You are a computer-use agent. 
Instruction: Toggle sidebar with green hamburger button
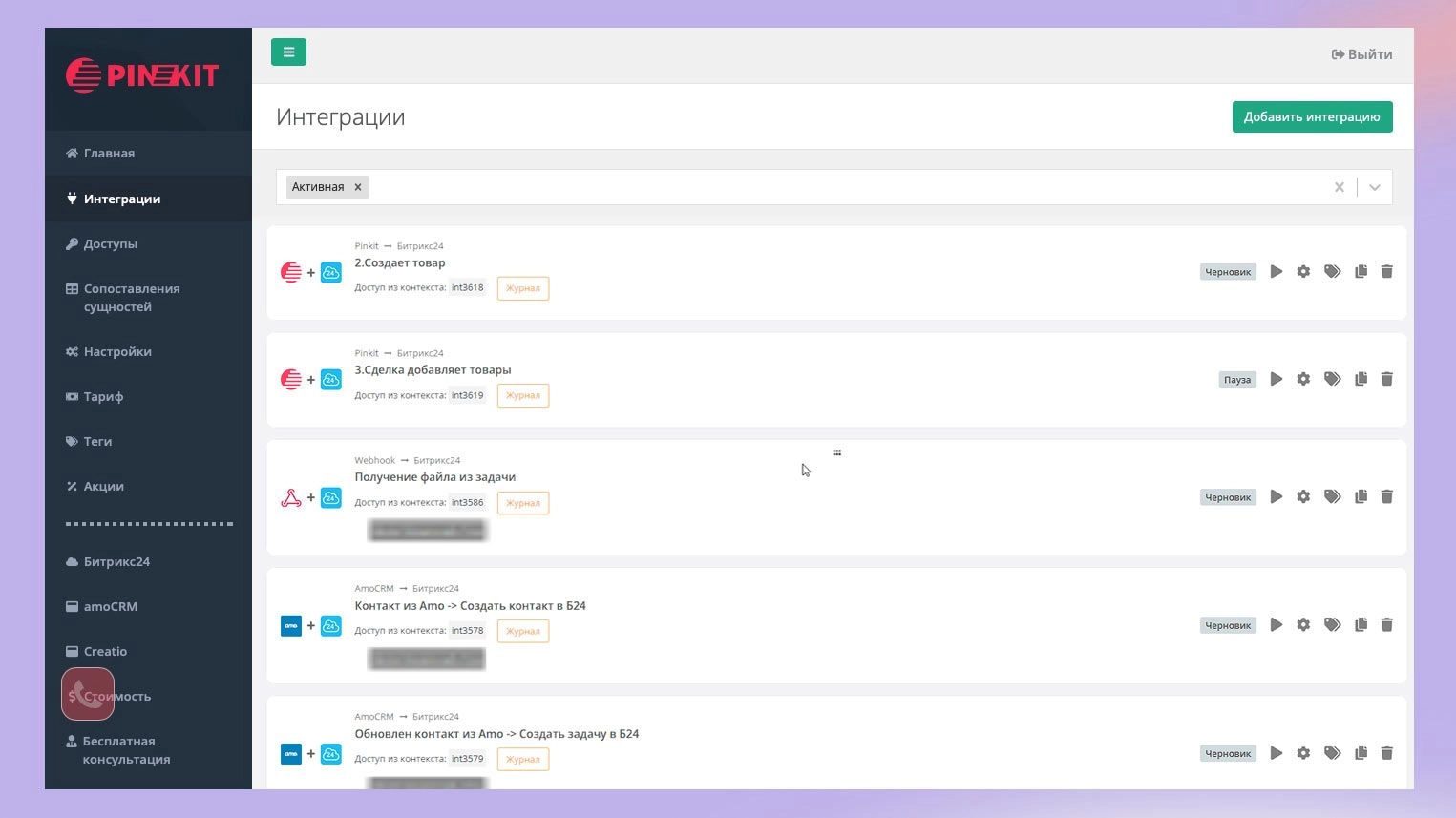coord(288,52)
